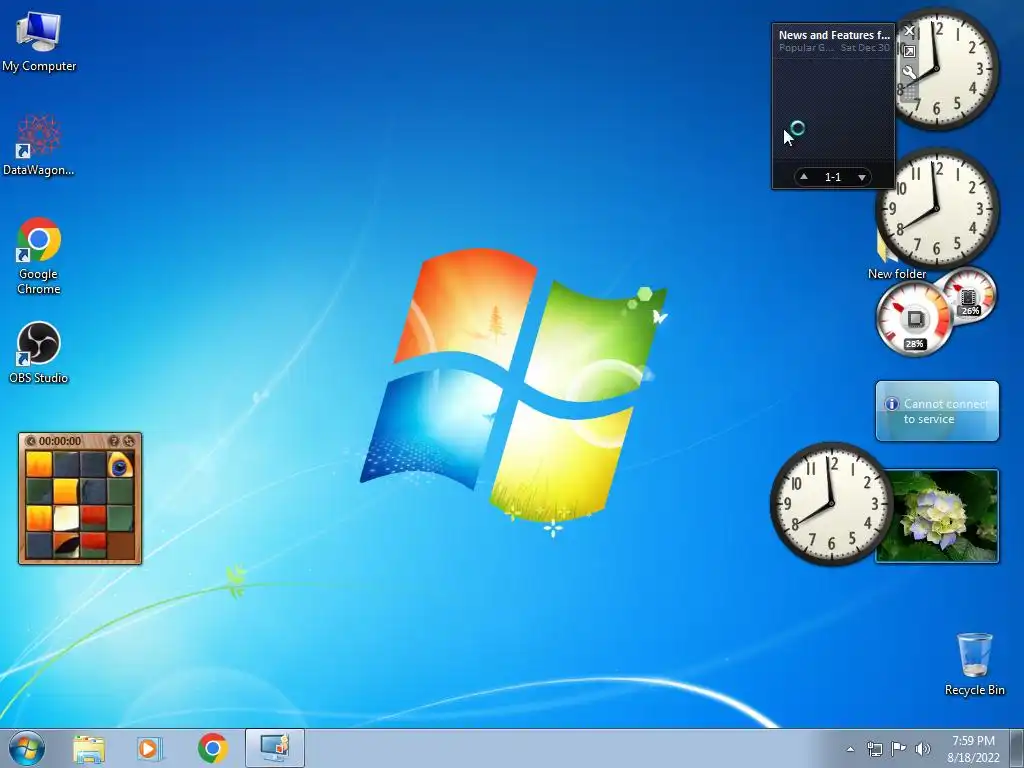Select the New folder desktop icon

click(x=897, y=274)
